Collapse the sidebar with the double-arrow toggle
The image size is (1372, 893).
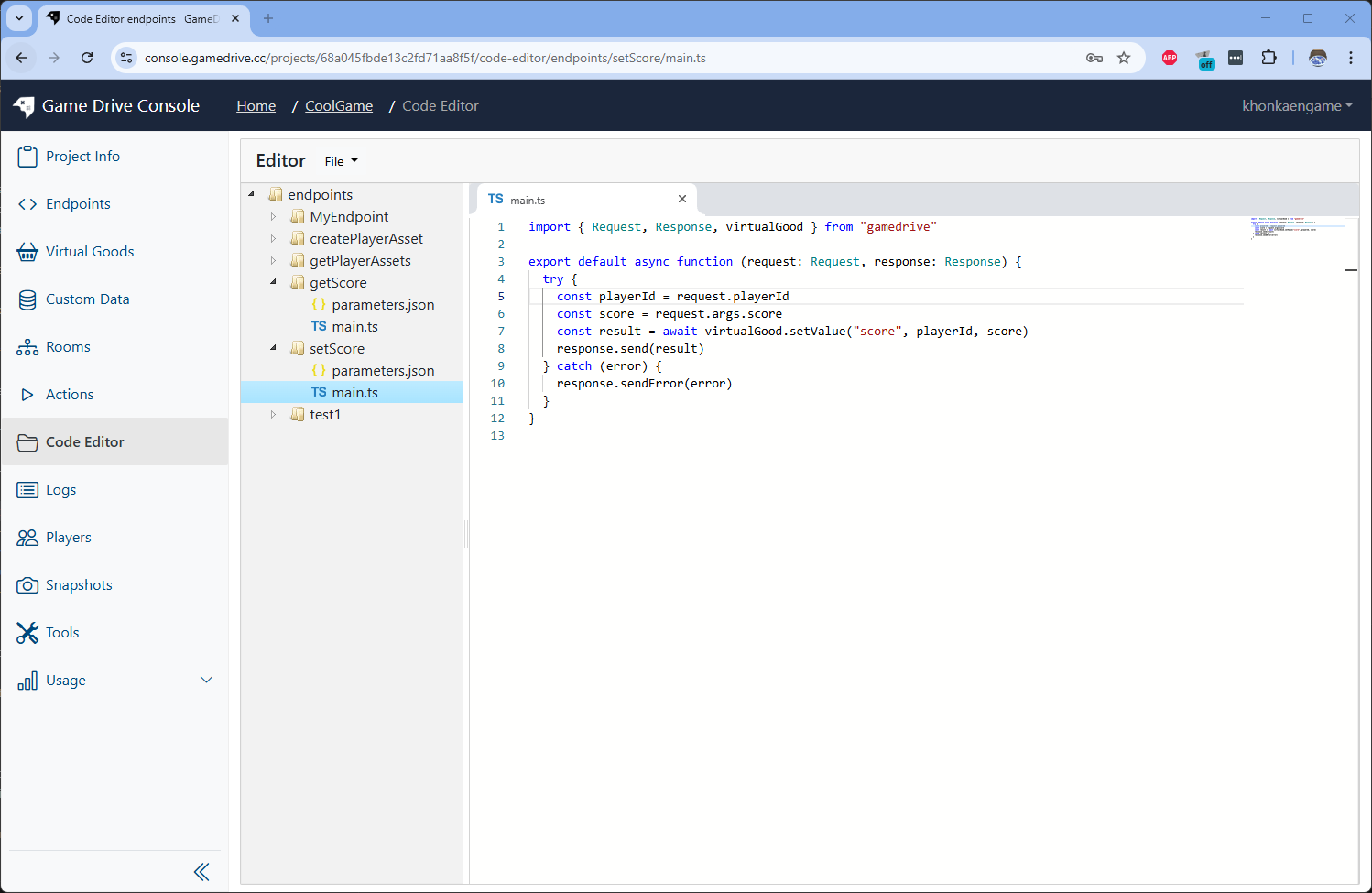click(201, 871)
